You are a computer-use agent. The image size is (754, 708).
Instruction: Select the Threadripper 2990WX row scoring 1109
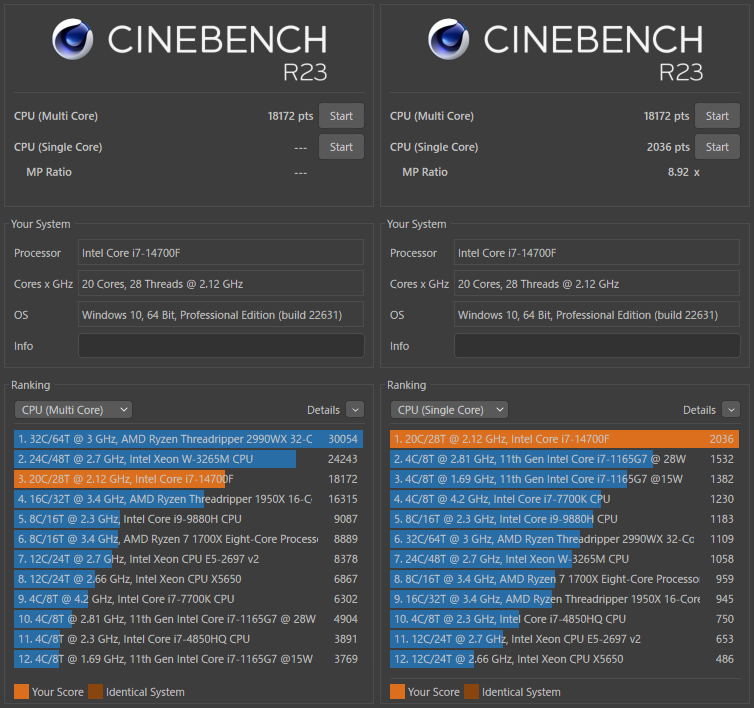(x=565, y=539)
